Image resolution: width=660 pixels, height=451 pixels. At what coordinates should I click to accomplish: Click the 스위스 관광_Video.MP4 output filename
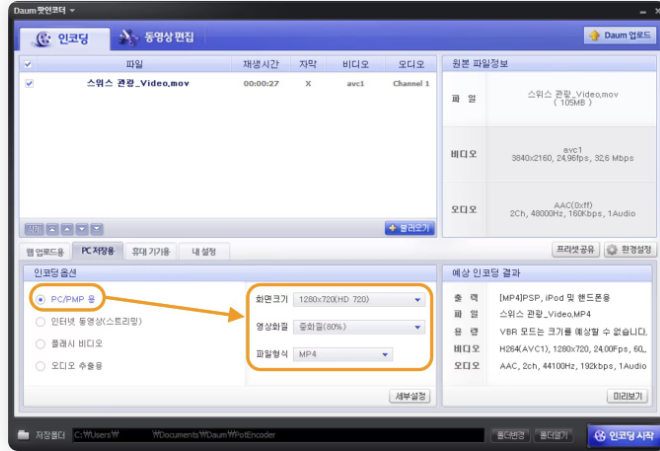(x=545, y=315)
